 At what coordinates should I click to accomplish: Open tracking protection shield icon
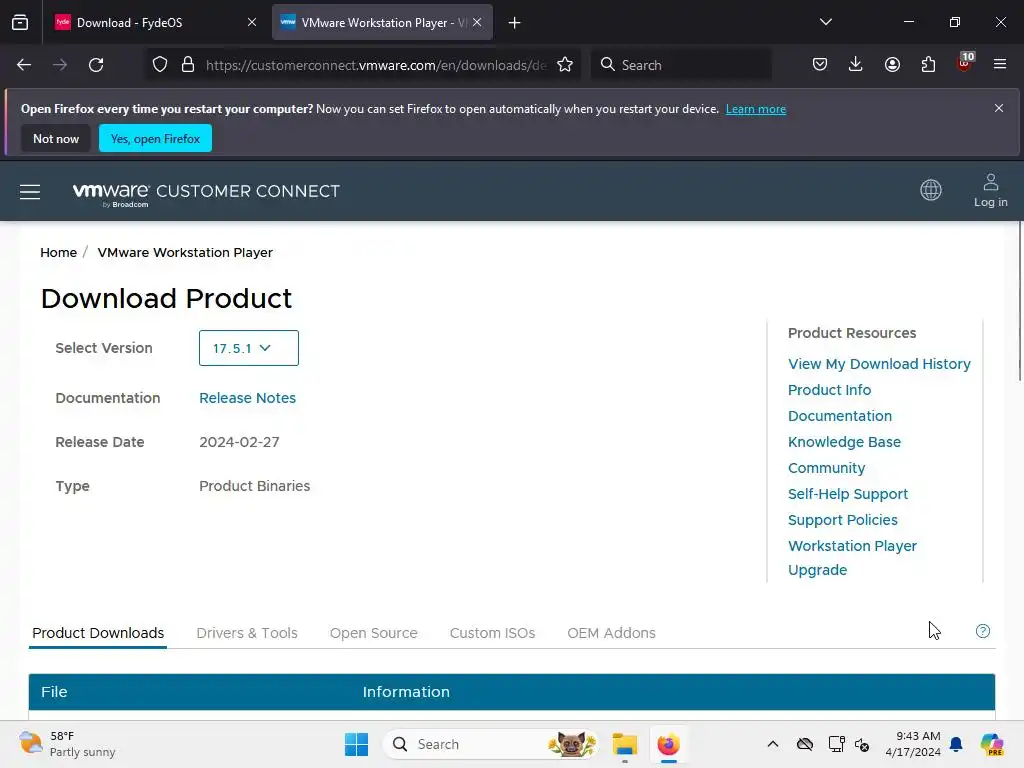[160, 65]
